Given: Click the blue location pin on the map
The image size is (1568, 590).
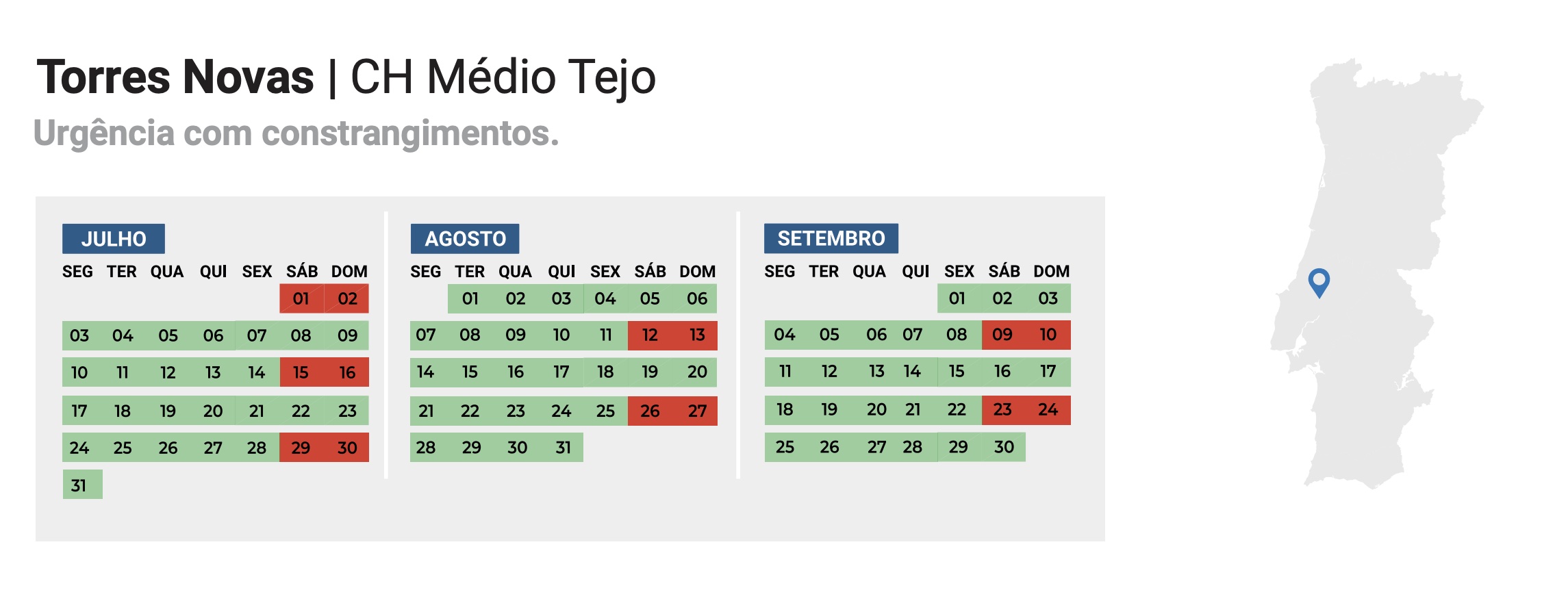Looking at the screenshot, I should coord(1318,281).
